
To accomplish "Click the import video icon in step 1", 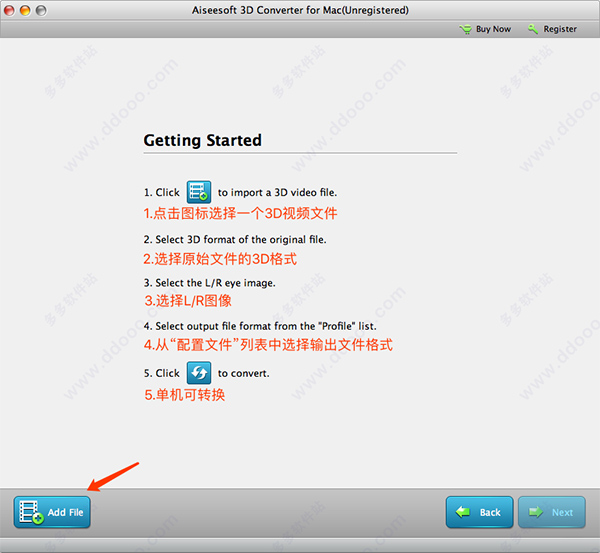I will [x=199, y=192].
